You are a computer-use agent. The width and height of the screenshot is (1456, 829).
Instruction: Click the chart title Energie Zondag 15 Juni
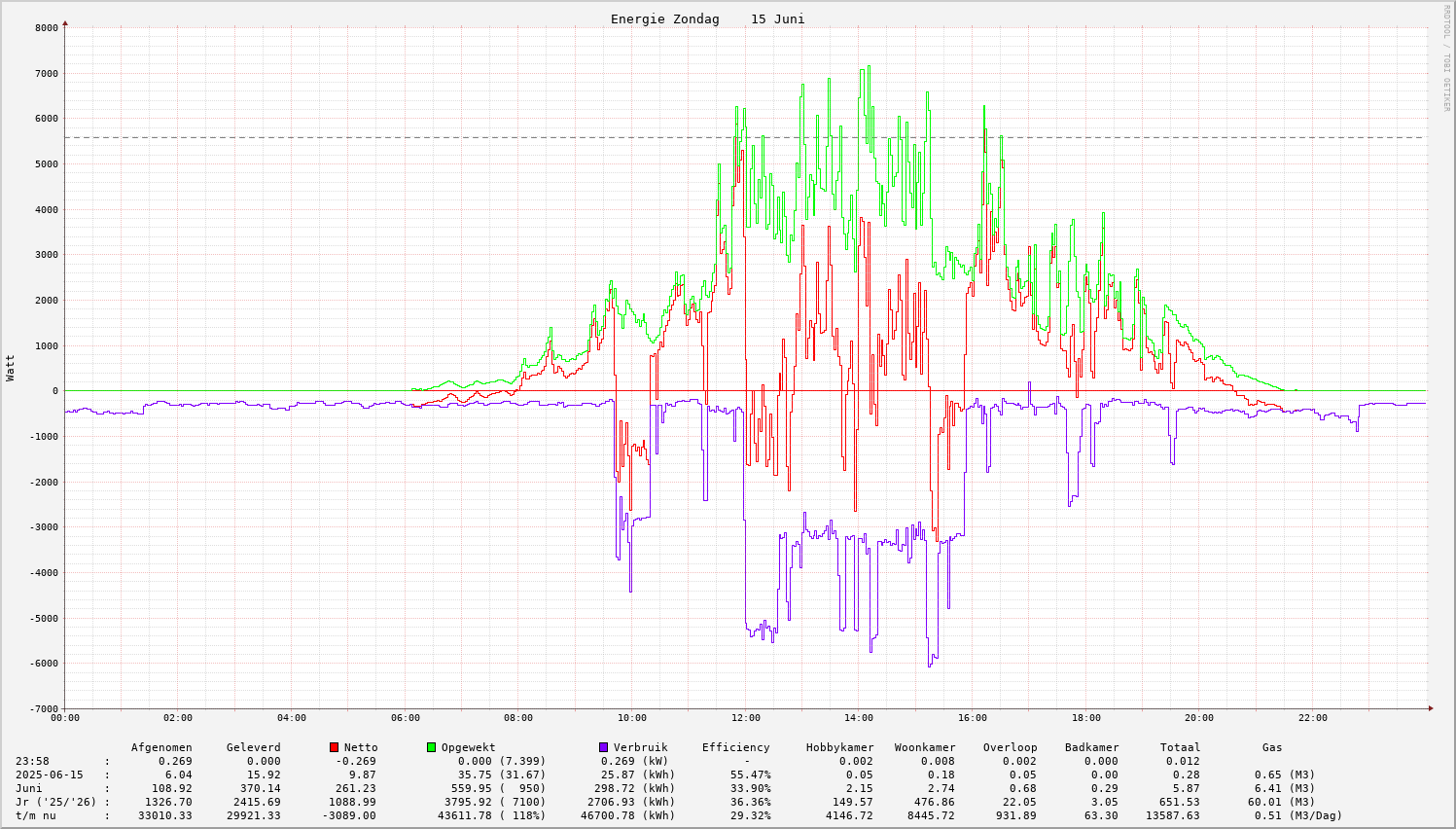point(707,19)
